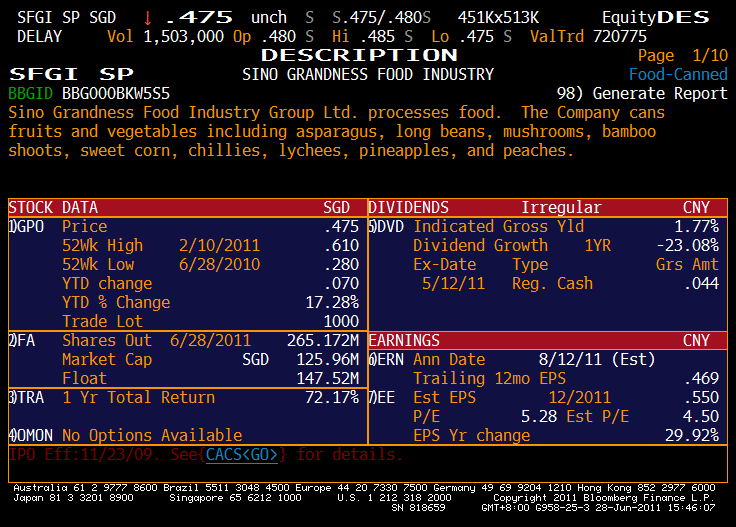Click 98) Generate Report
The height and width of the screenshot is (527, 736).
coord(642,94)
